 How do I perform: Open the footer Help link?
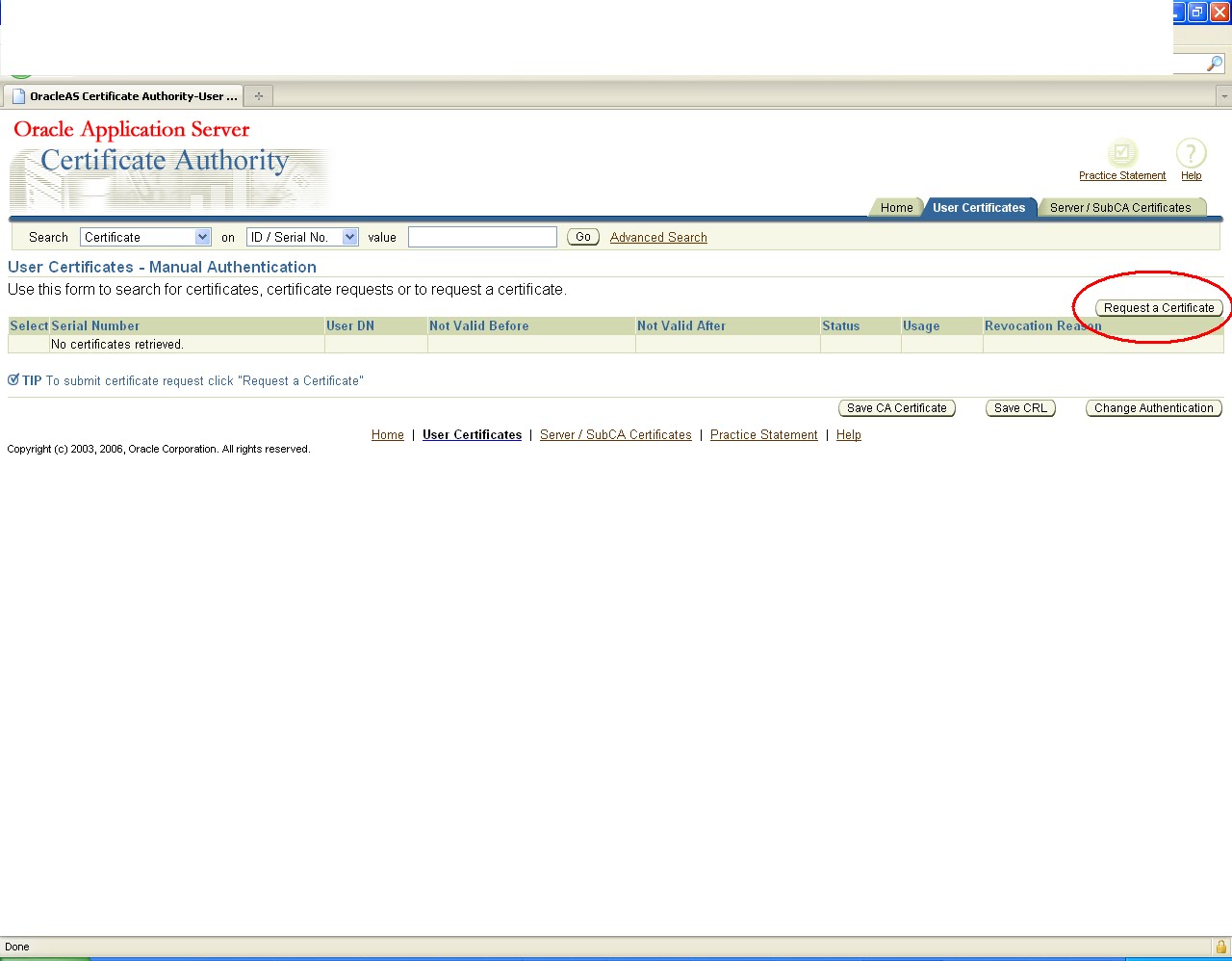(849, 435)
